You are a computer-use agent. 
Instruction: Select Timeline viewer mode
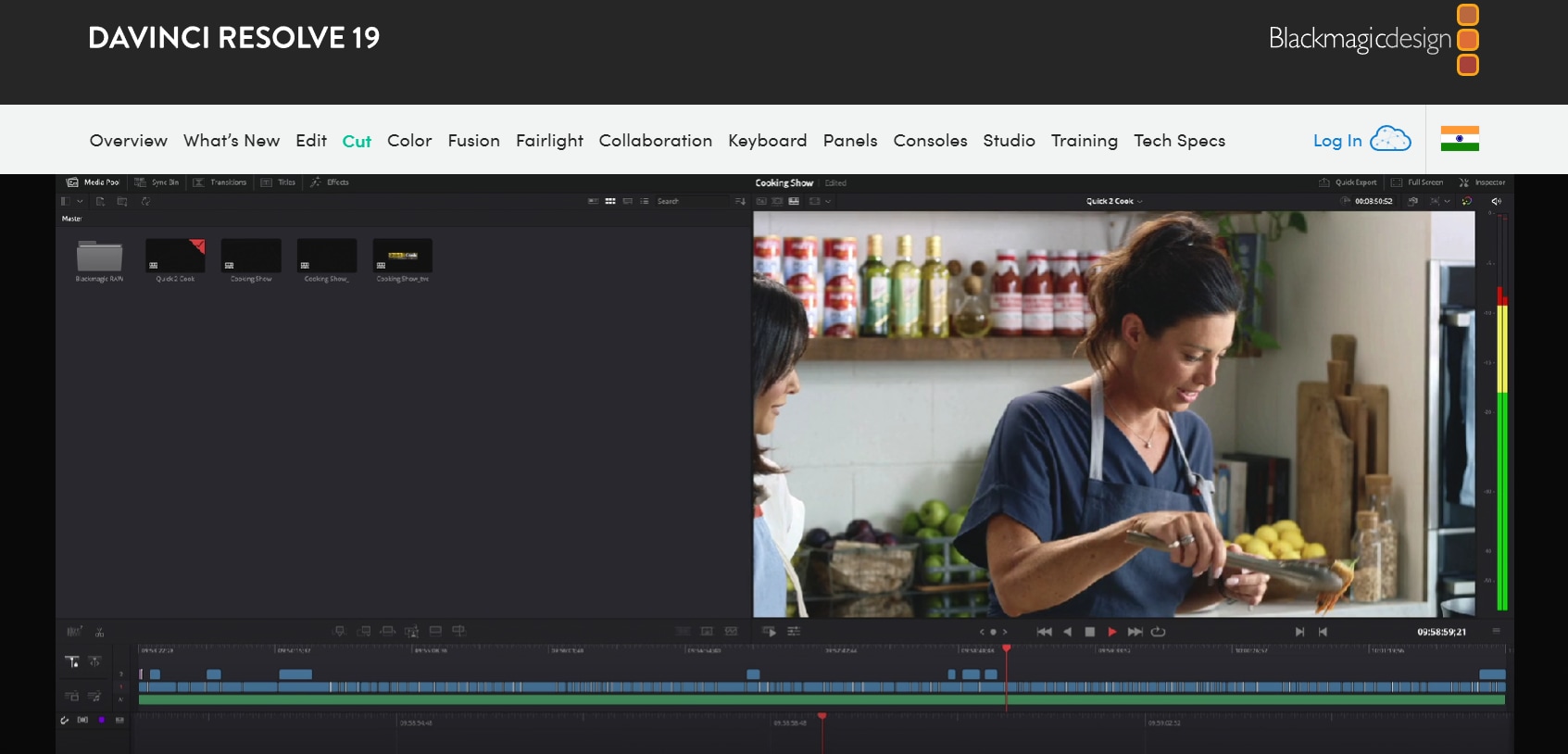[794, 201]
